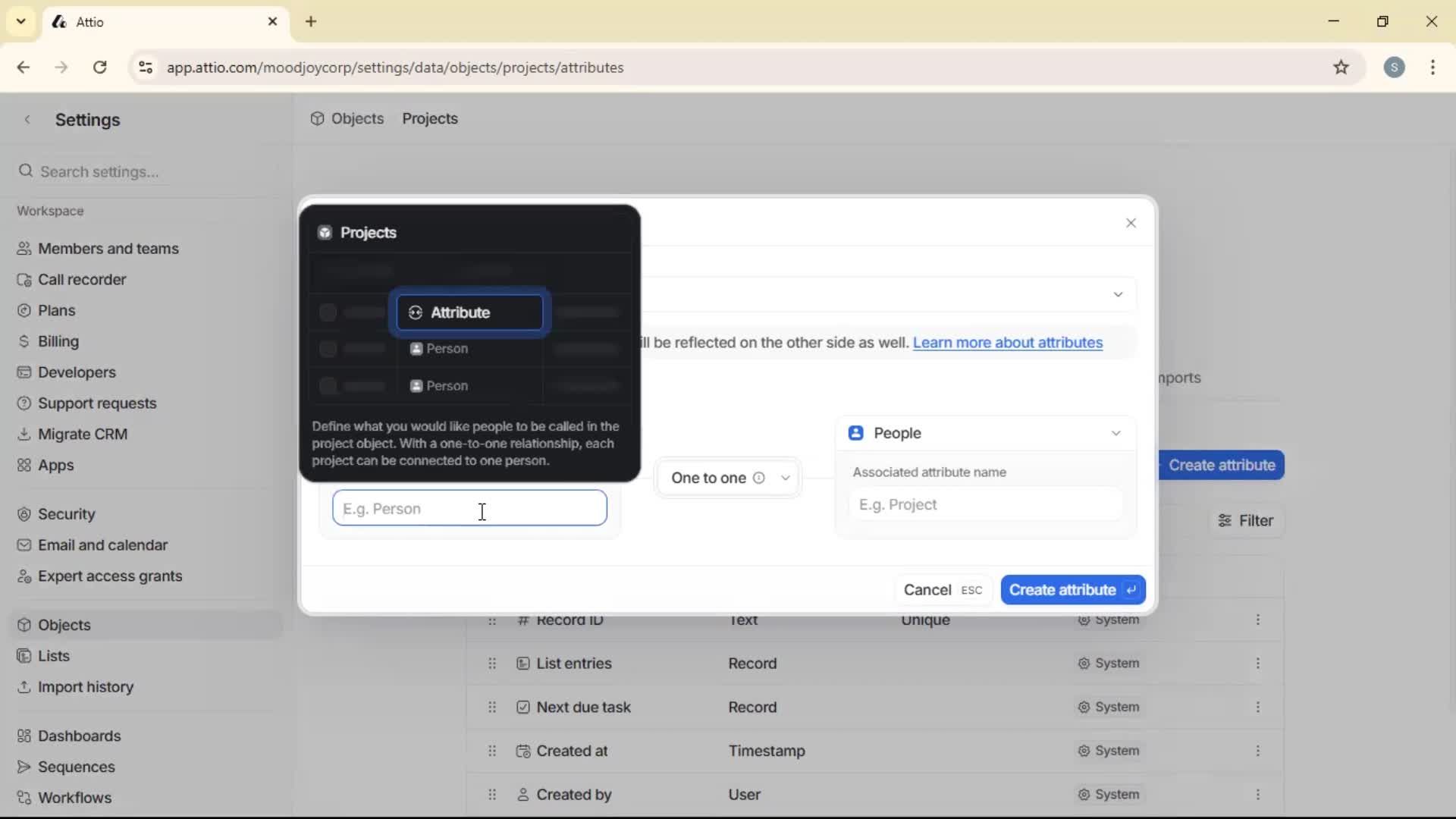
Task: Open the Learn more about attributes link
Action: (1008, 343)
